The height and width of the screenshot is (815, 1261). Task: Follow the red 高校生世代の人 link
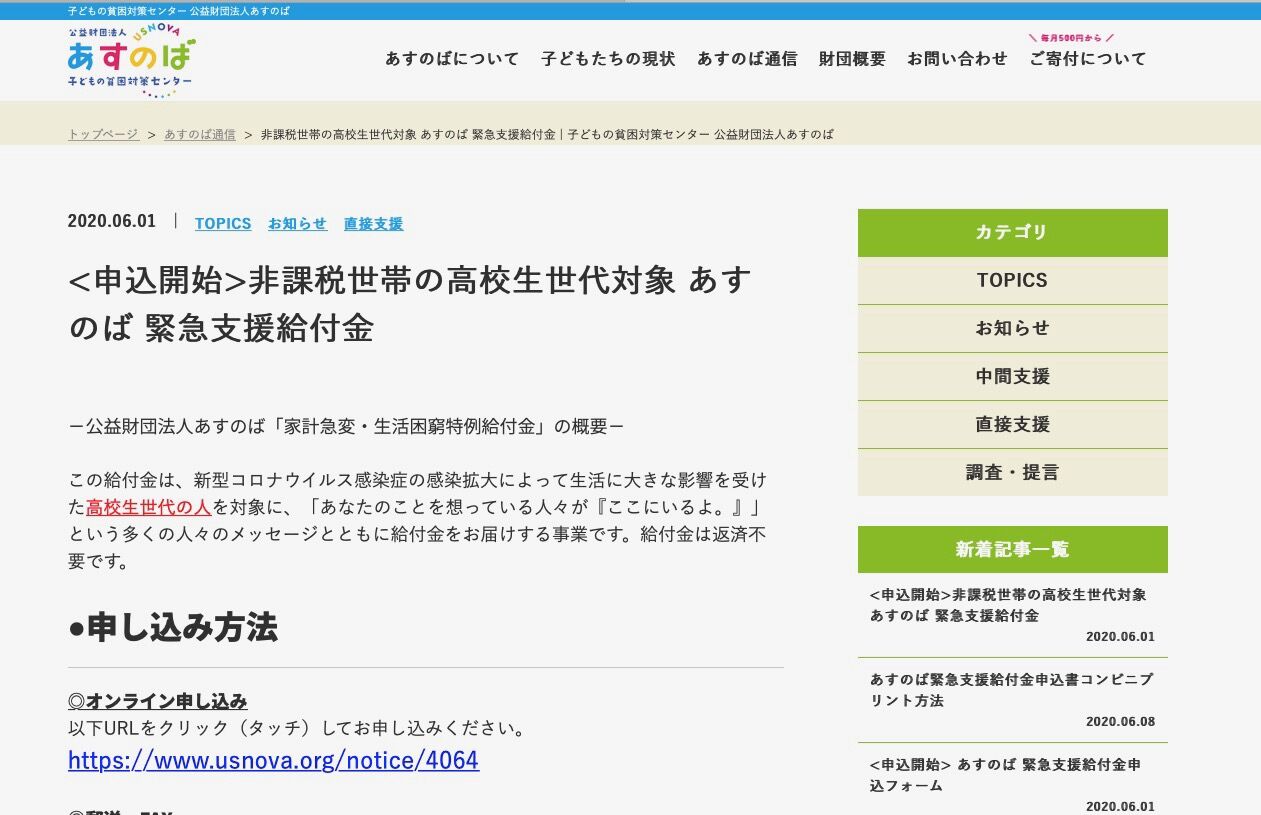click(x=148, y=507)
